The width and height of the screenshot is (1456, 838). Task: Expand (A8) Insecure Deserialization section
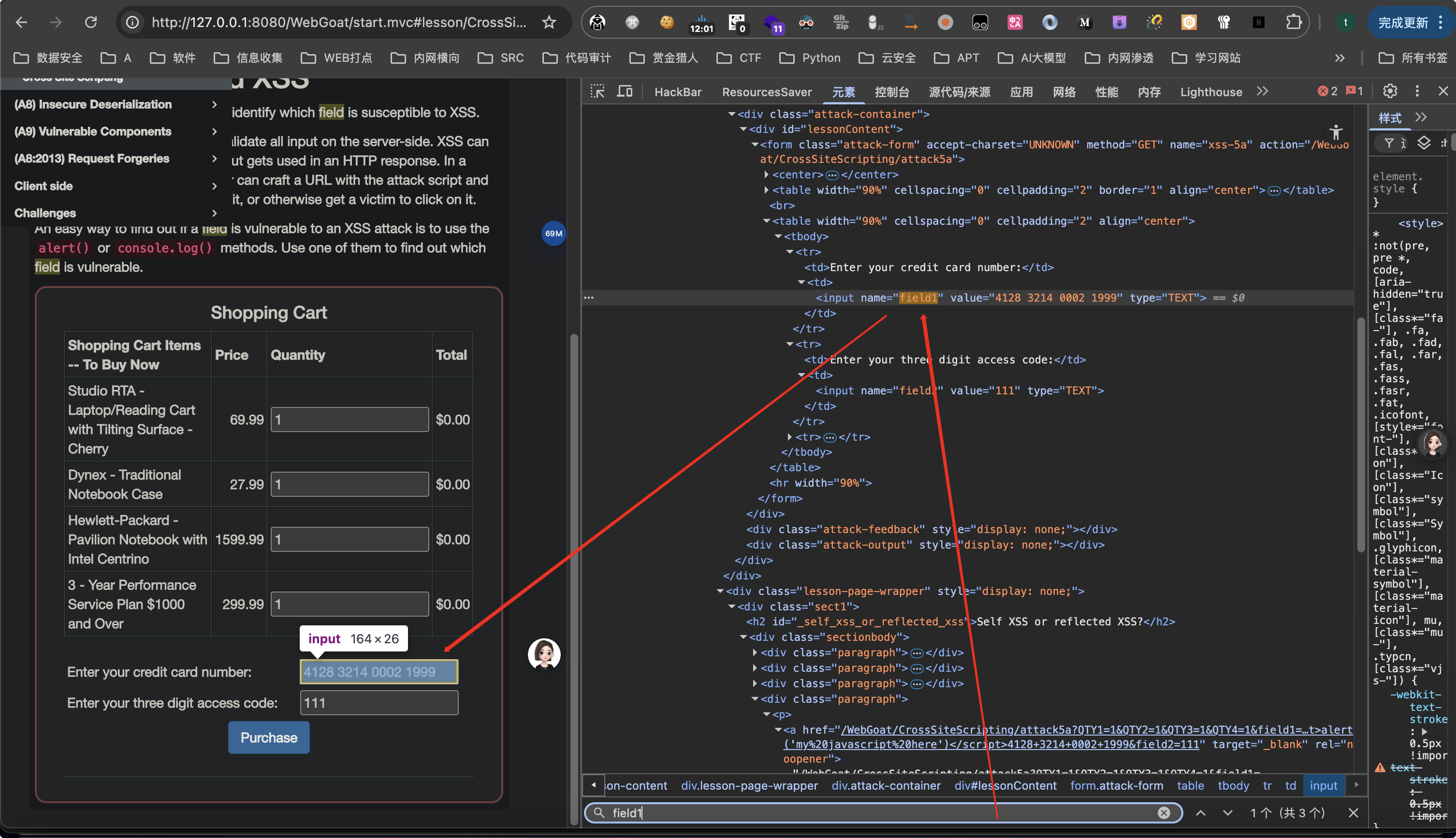click(x=115, y=104)
